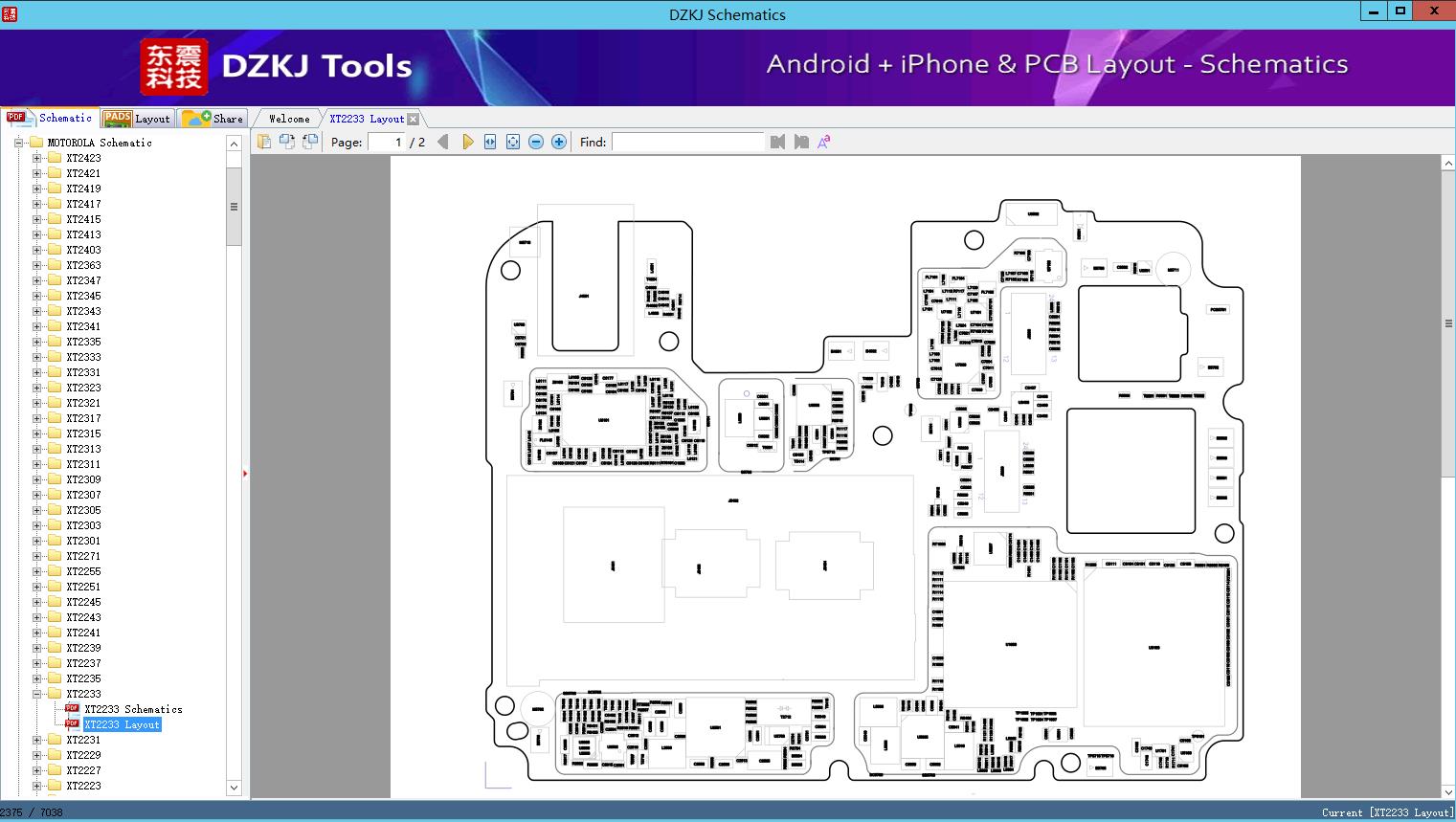
Task: Select the XT2419 tree item
Action: 83,189
